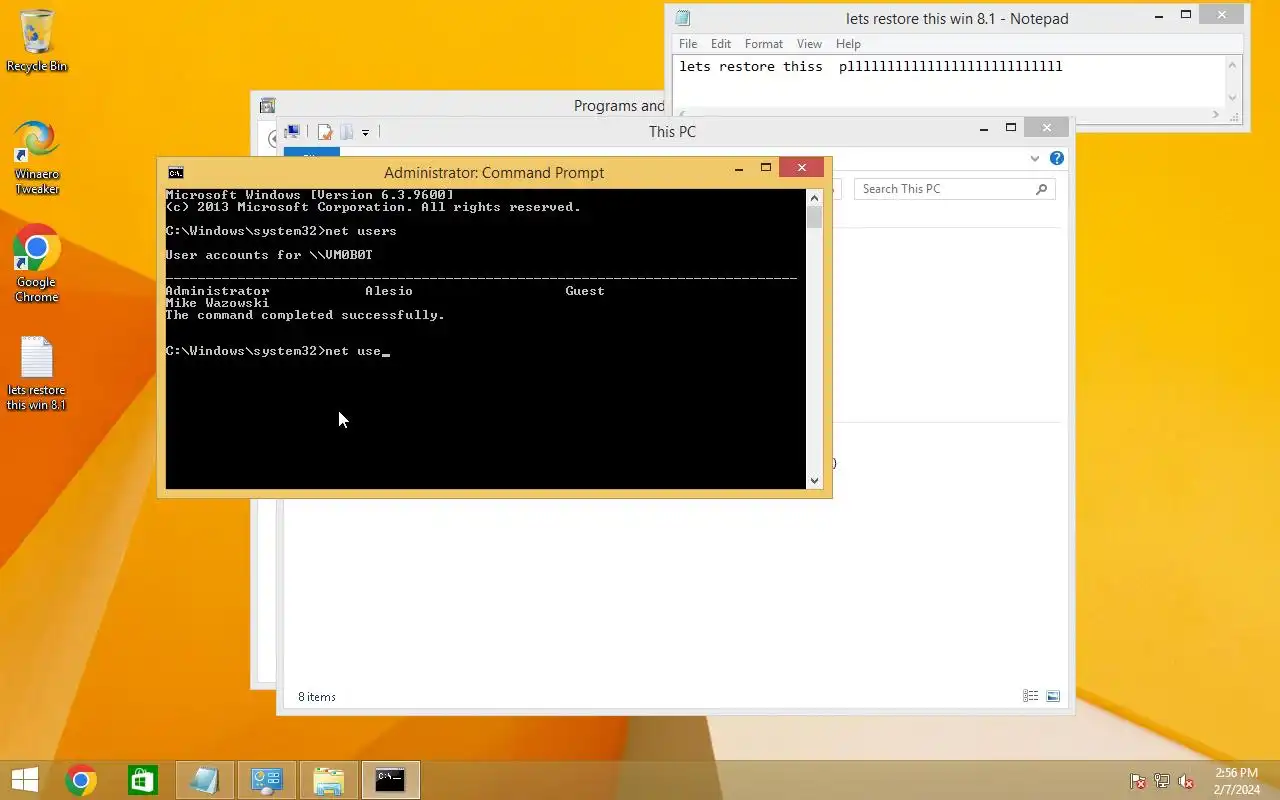Open volume icon in system tray
The width and height of the screenshot is (1280, 800).
(x=1186, y=781)
